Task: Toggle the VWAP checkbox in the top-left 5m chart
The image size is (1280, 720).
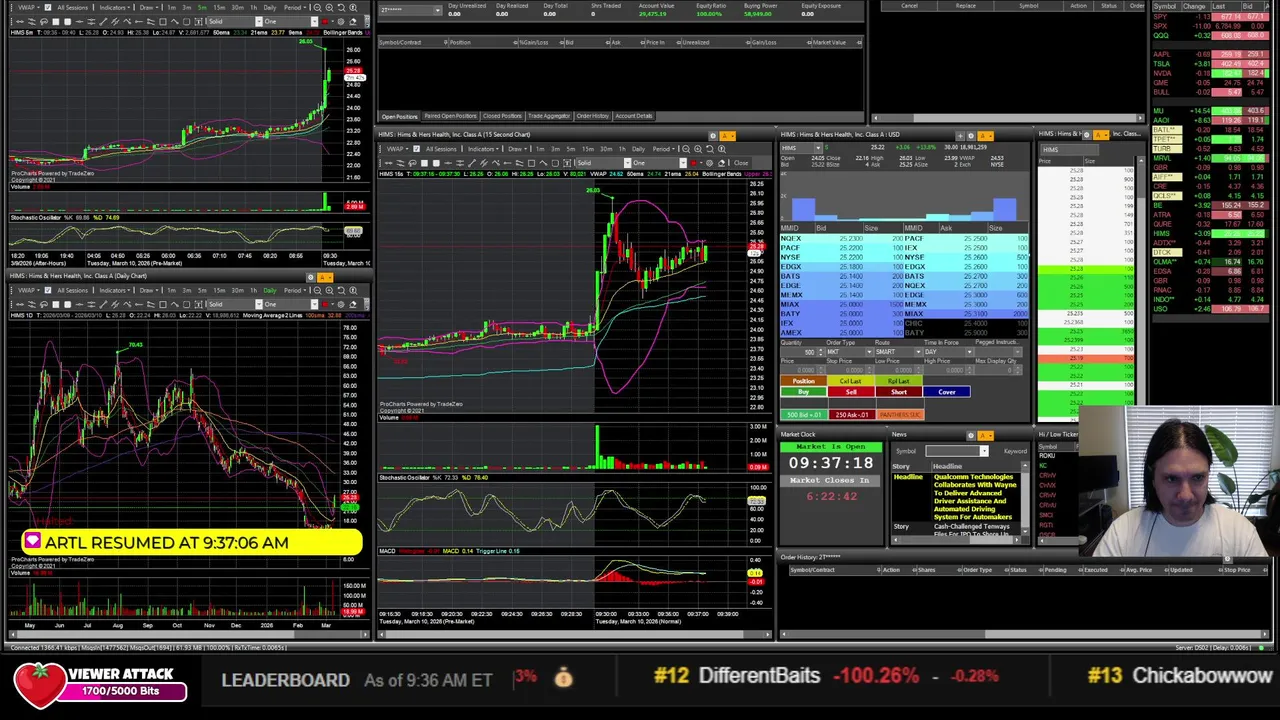Action: (x=48, y=8)
